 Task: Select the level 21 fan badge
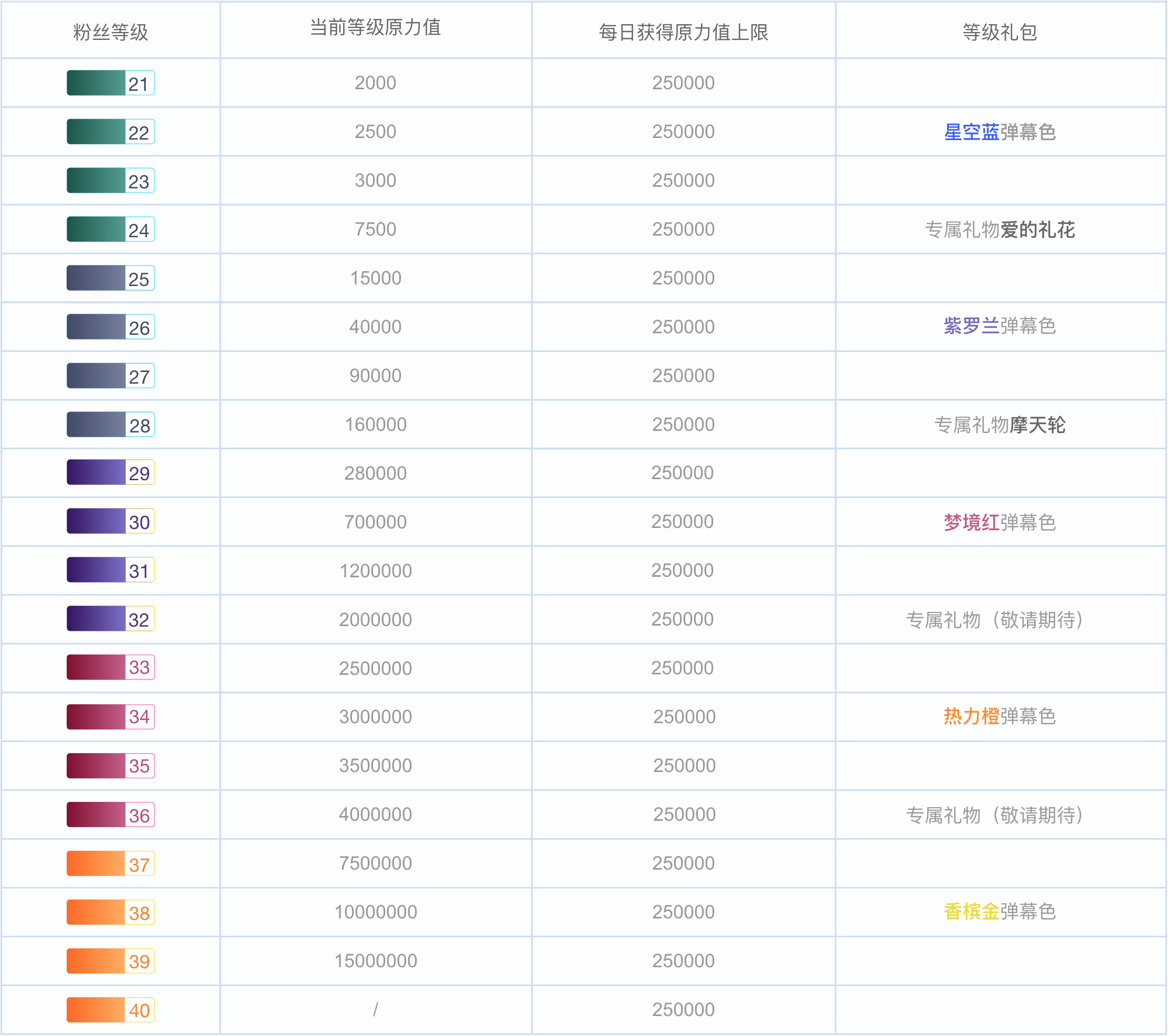point(110,83)
